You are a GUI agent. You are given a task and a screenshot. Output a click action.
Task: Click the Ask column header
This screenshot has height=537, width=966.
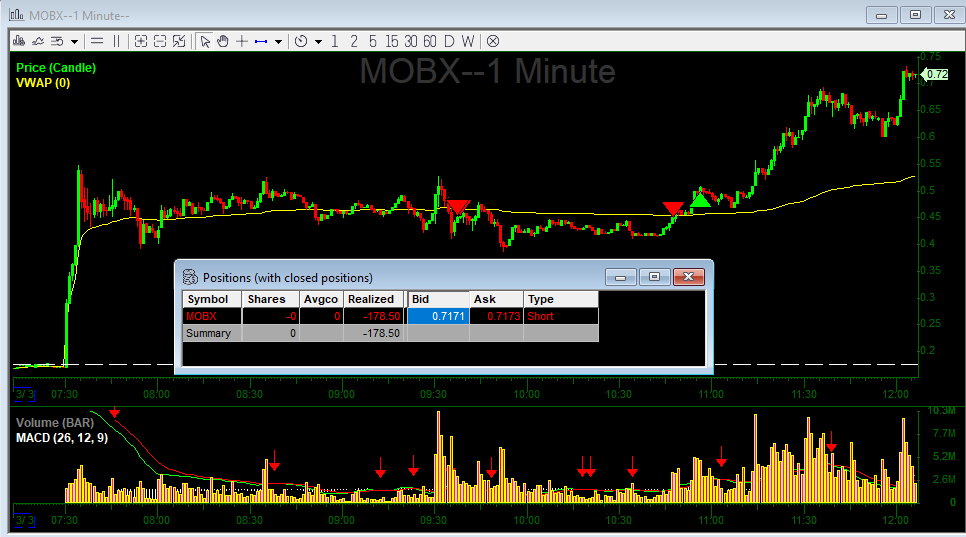(496, 299)
